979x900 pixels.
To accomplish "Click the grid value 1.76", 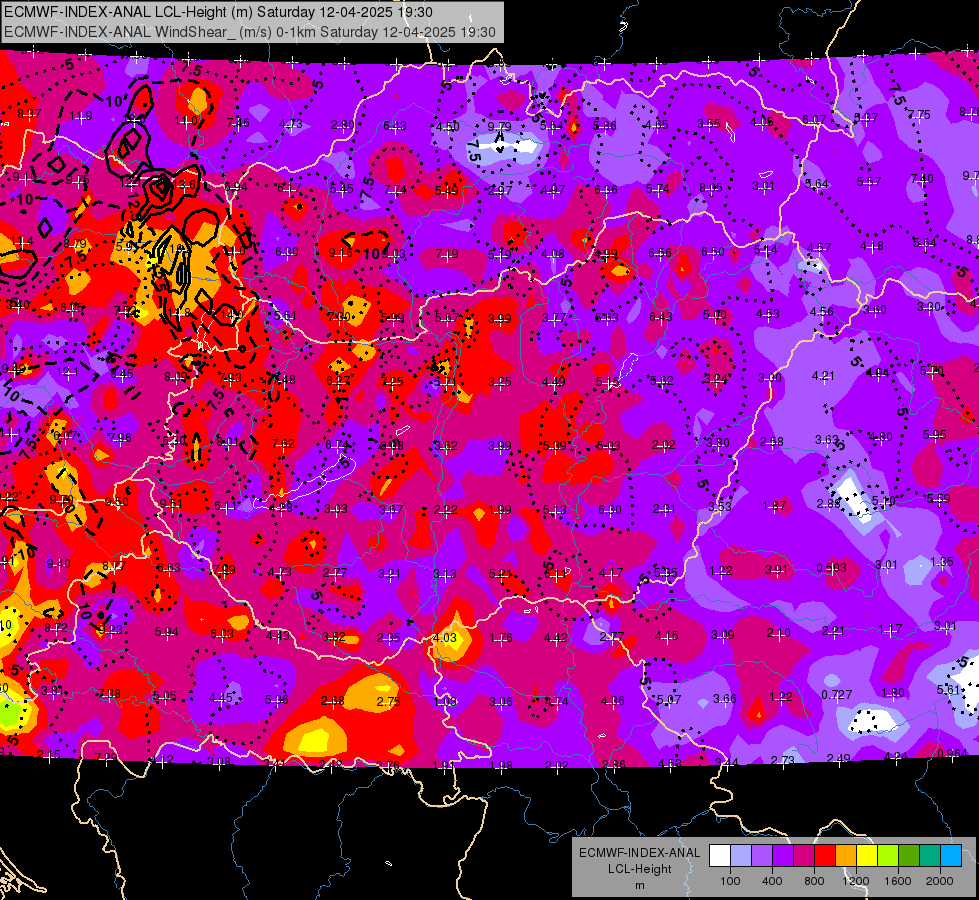I will point(501,638).
